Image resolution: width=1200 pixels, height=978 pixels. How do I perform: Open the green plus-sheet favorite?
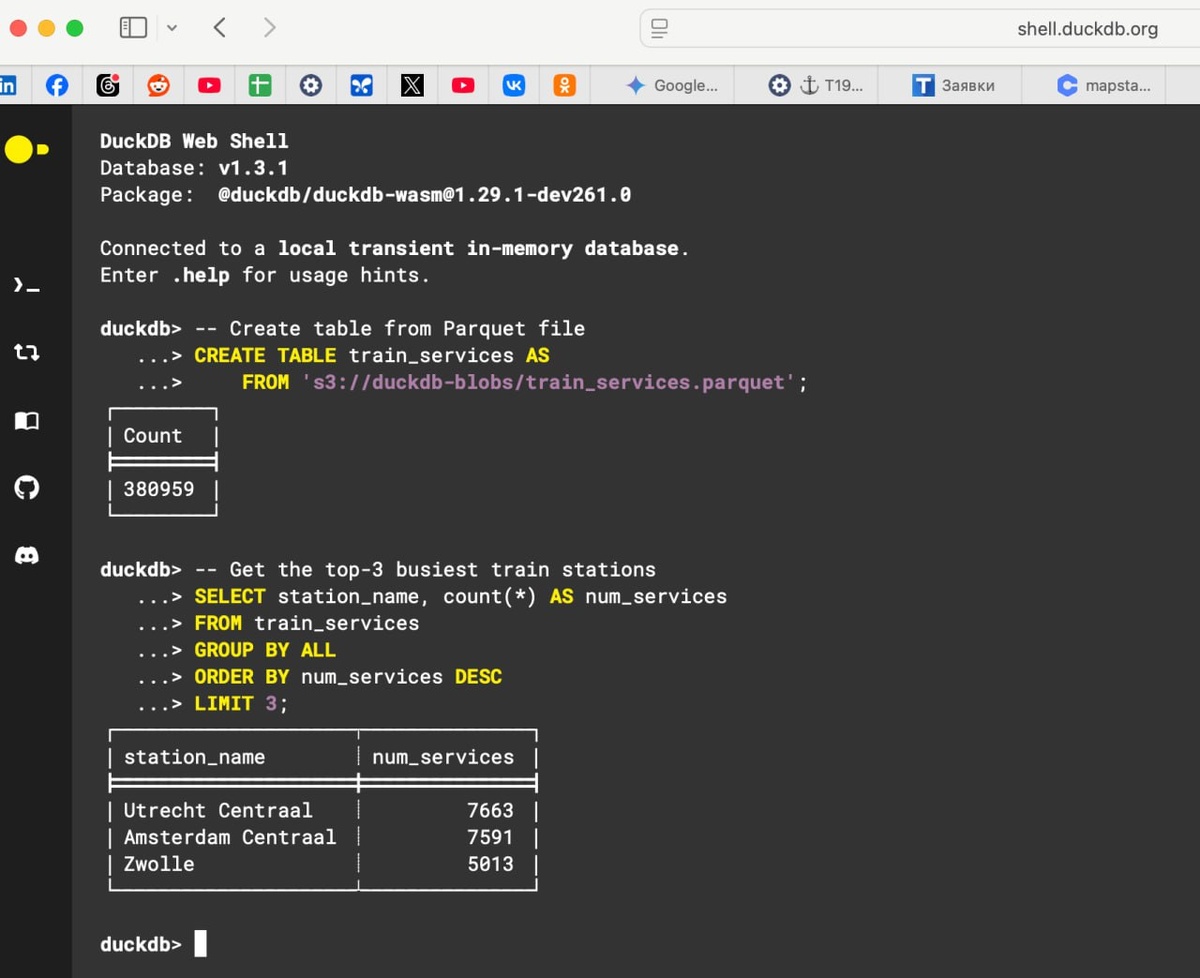(260, 86)
